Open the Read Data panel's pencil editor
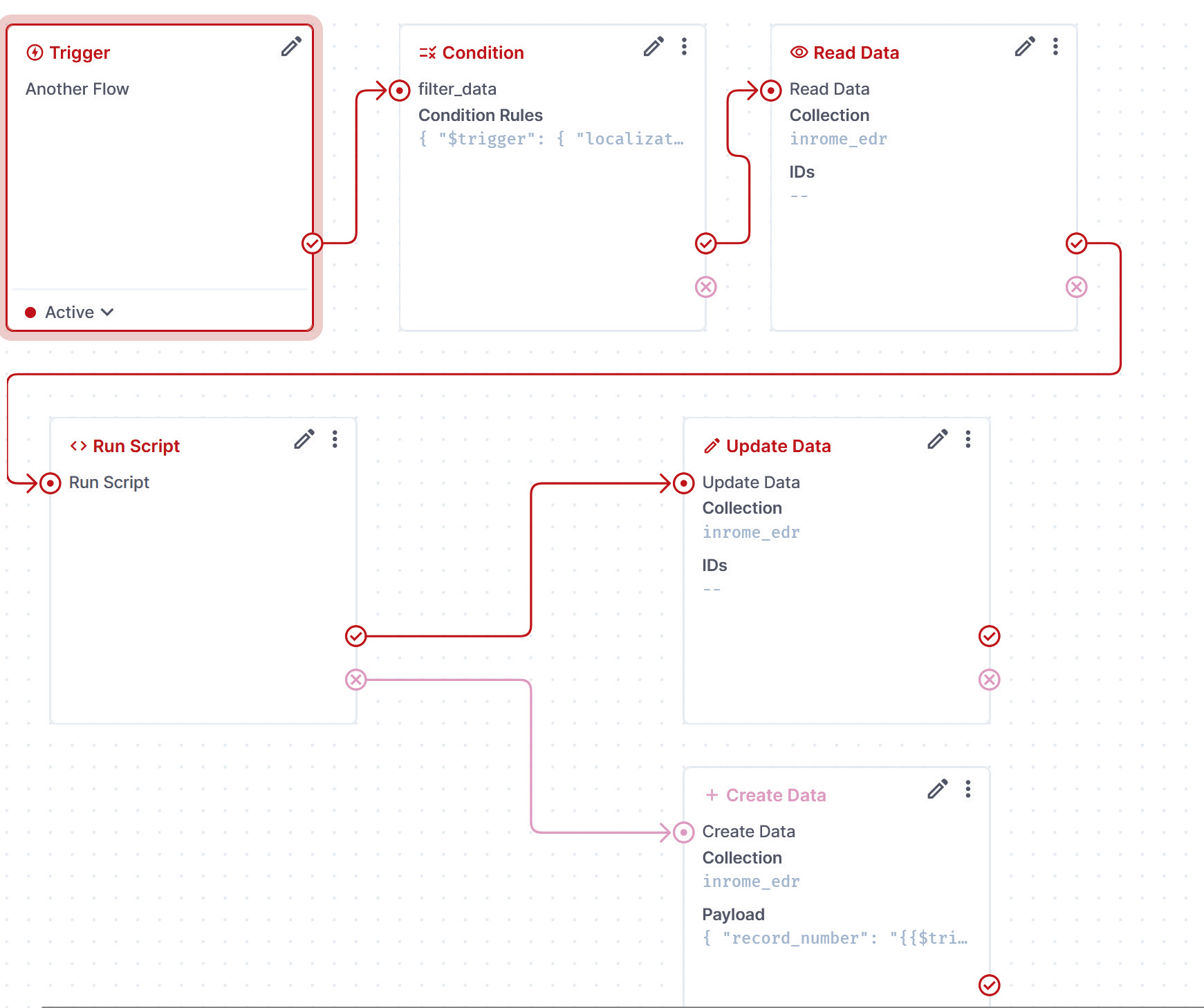Viewport: 1204px width, 1008px height. coord(1025,47)
